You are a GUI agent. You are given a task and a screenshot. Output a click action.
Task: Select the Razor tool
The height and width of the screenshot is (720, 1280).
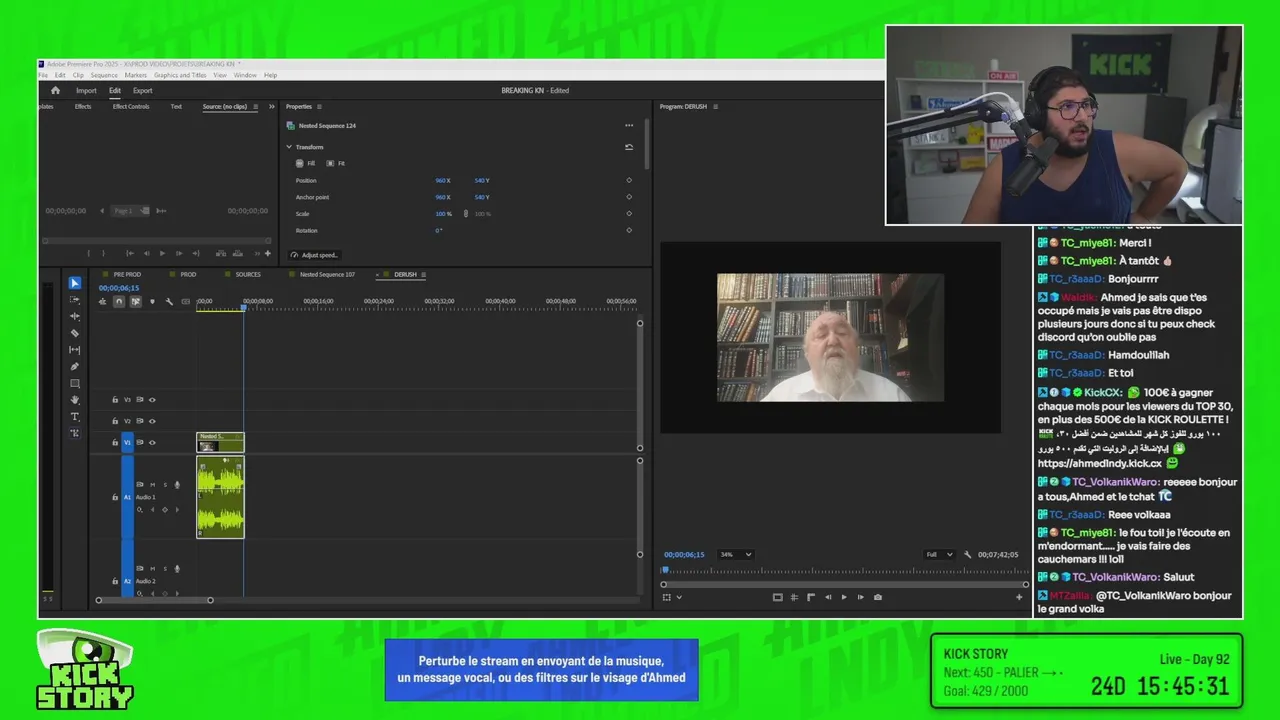[75, 333]
